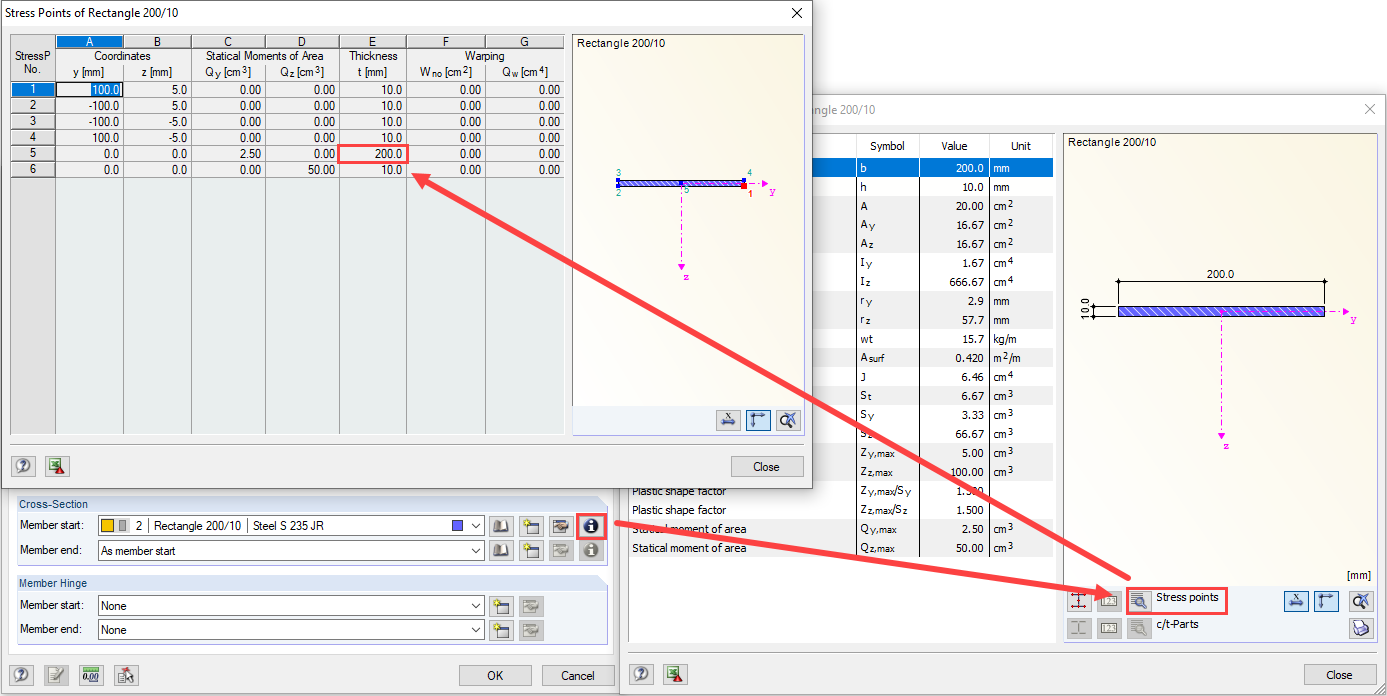Select row header for stress point 3
Screen dimensions: 1387x696
pyautogui.click(x=33, y=121)
